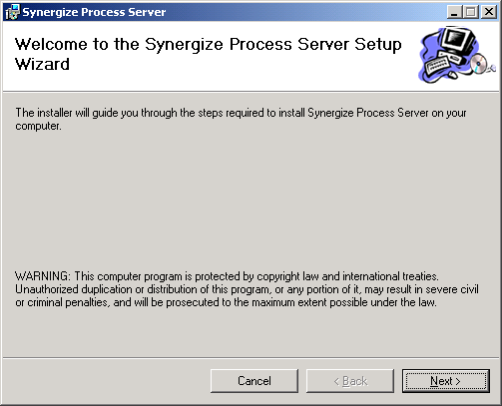Click the word 'Wizard' in the heading
The image size is (502, 406).
tap(42, 64)
